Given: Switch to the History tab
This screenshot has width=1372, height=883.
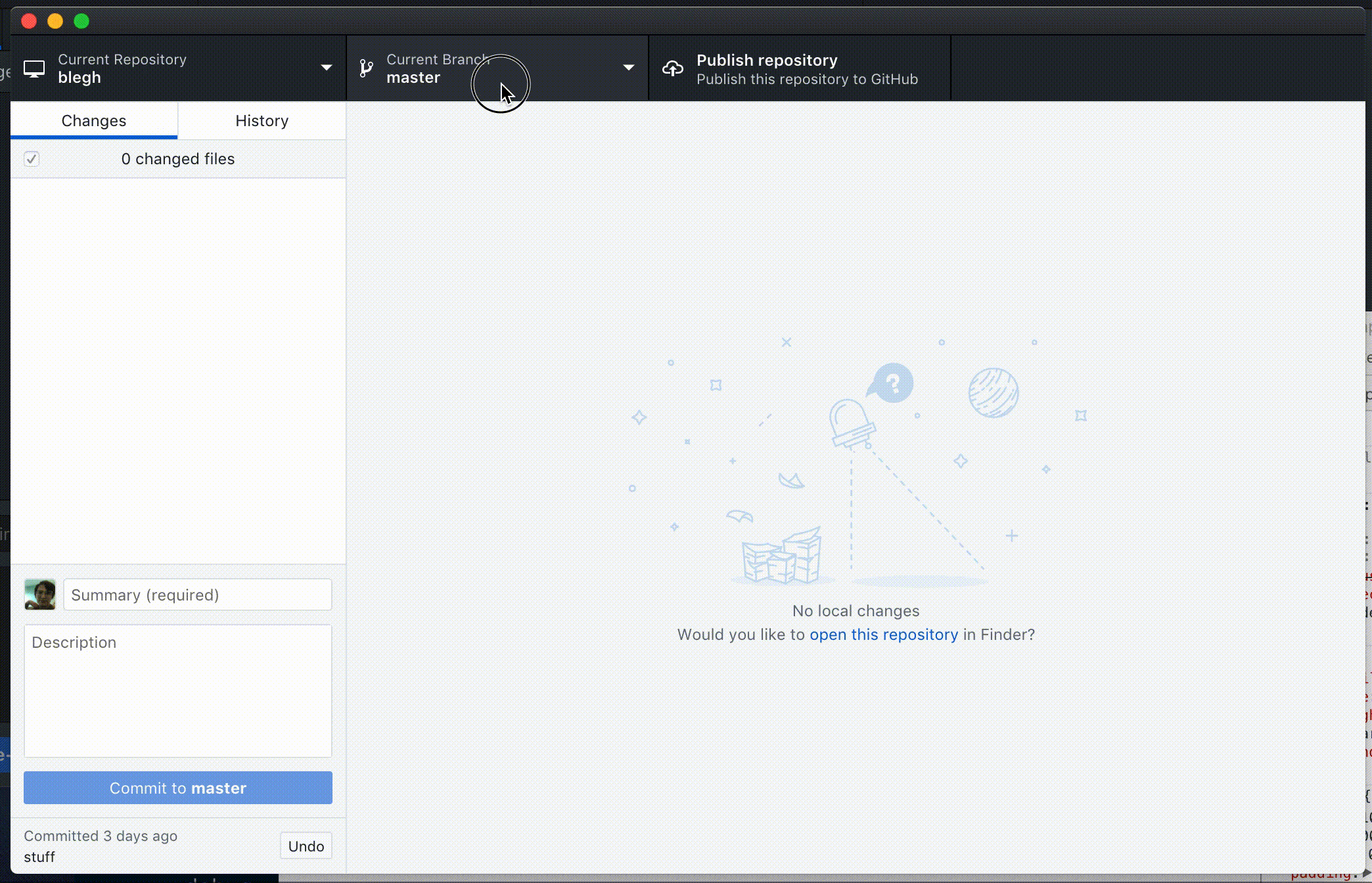Looking at the screenshot, I should point(262,120).
